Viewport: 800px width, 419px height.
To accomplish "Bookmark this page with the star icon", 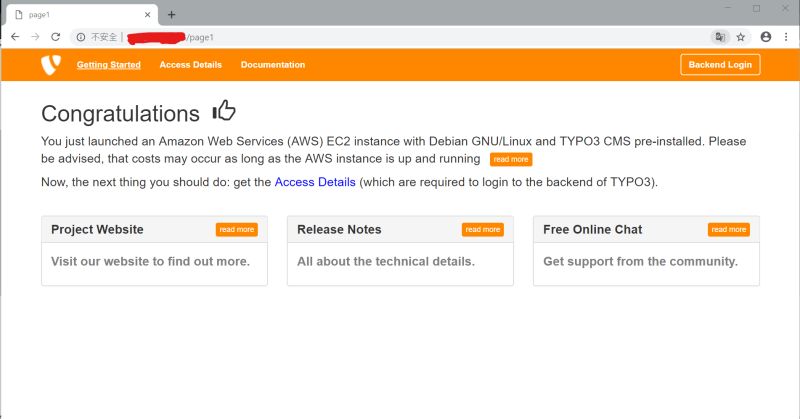I will [x=741, y=37].
